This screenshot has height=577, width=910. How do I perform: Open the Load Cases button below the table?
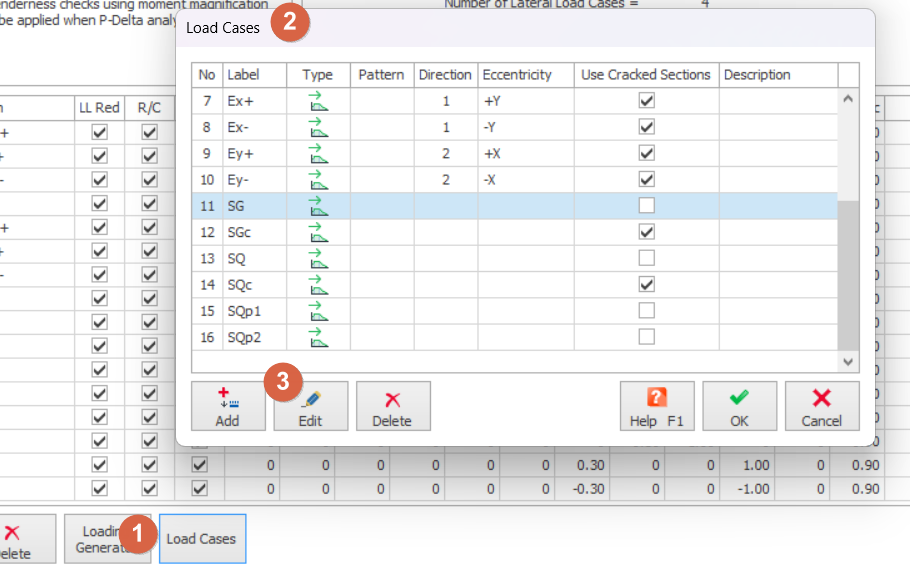tap(202, 539)
